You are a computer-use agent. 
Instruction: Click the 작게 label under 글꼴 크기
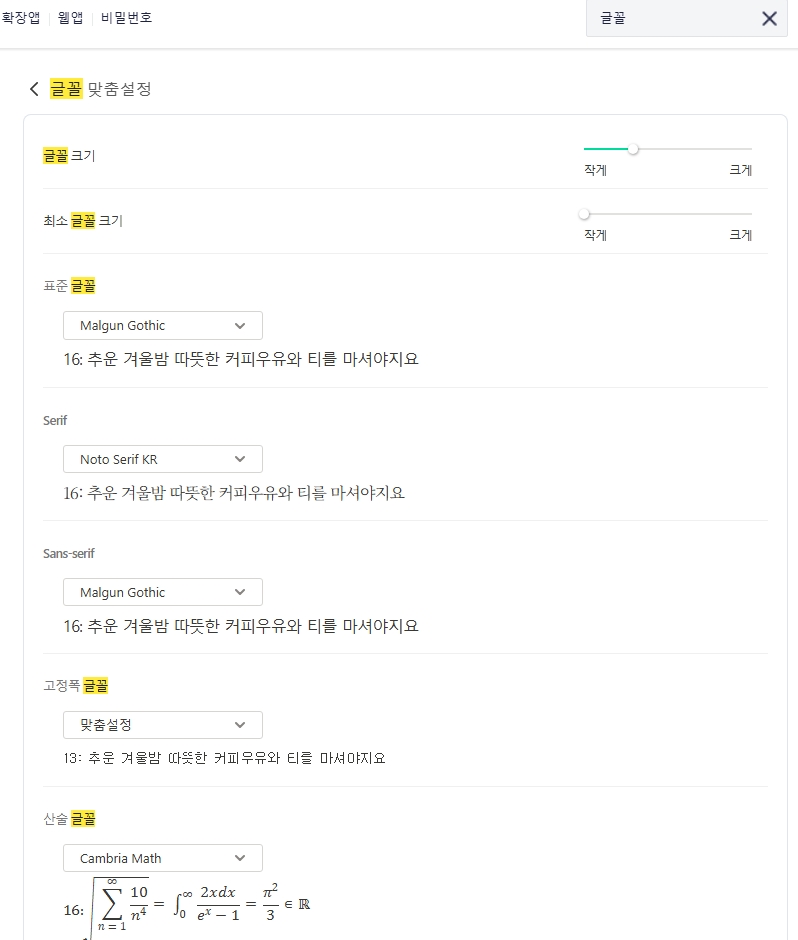[595, 170]
